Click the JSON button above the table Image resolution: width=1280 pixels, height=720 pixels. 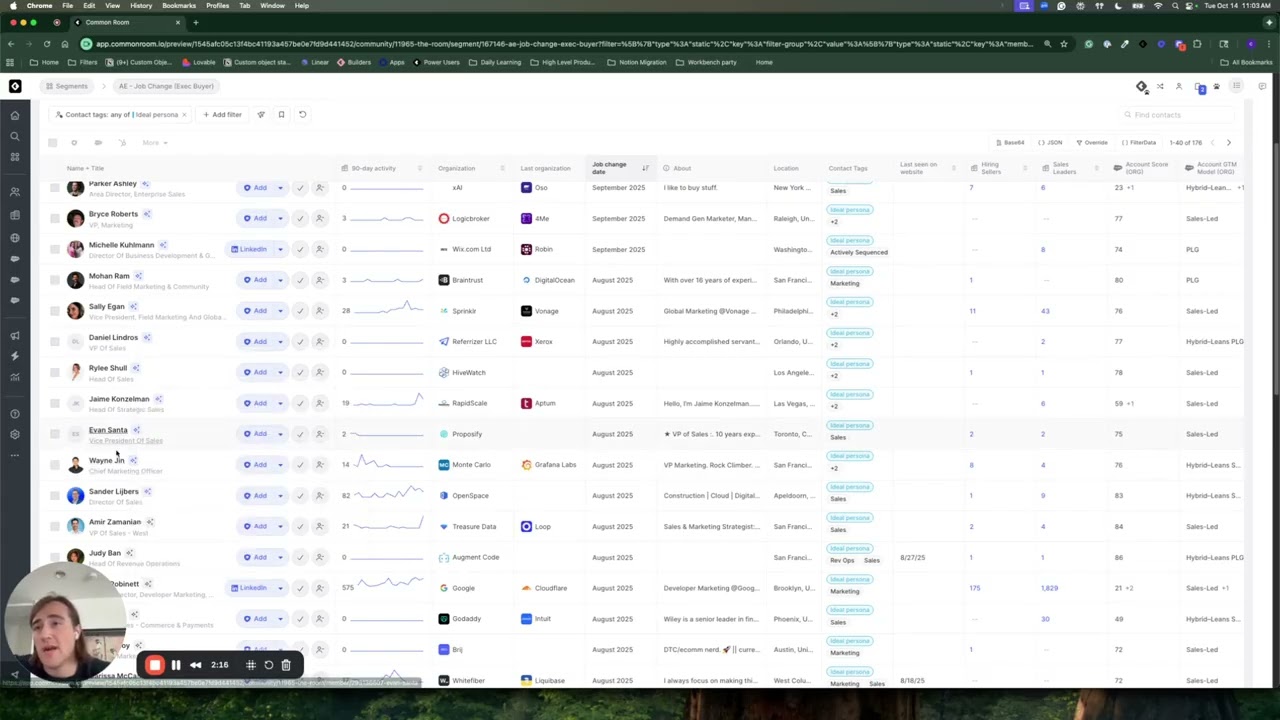point(1050,143)
